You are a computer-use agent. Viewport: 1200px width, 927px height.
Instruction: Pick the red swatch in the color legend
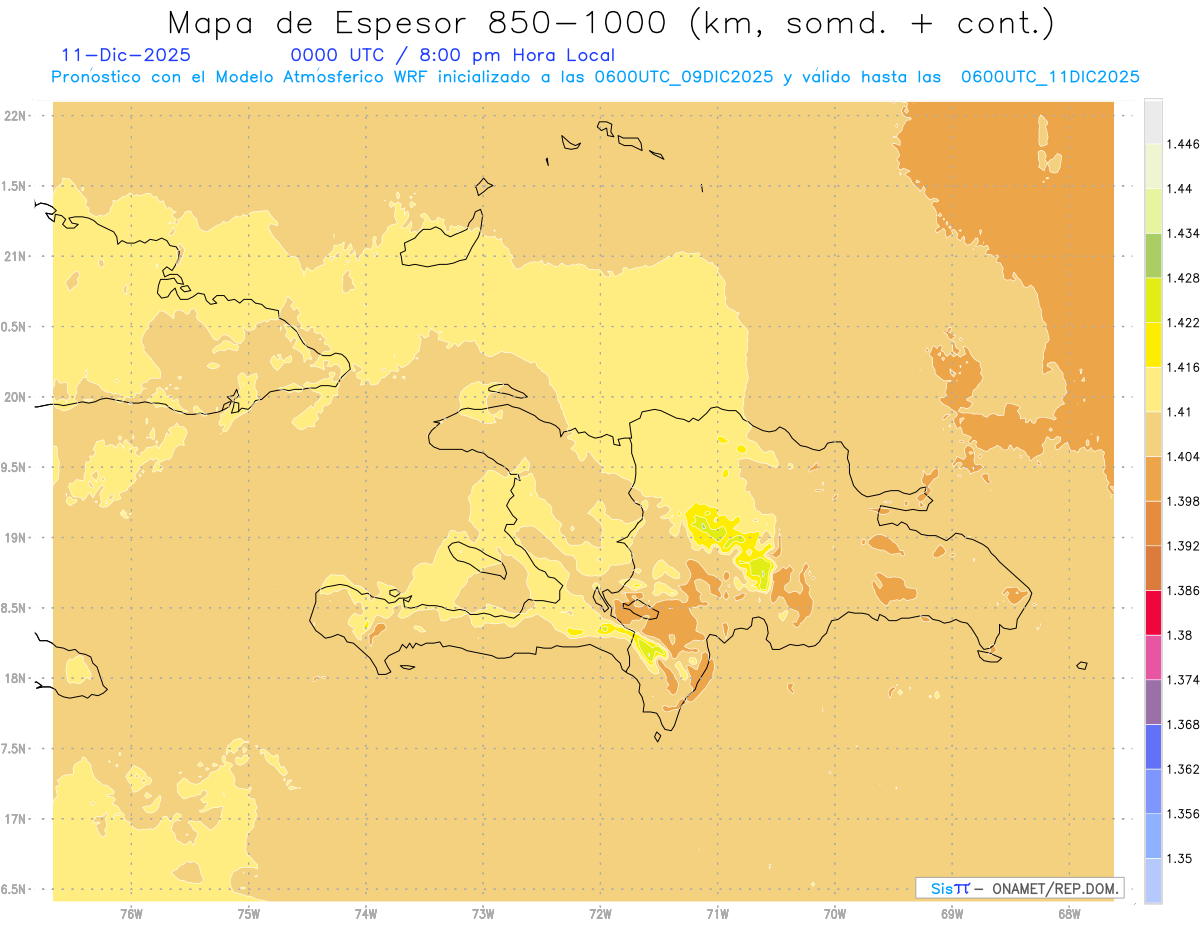pos(1153,613)
